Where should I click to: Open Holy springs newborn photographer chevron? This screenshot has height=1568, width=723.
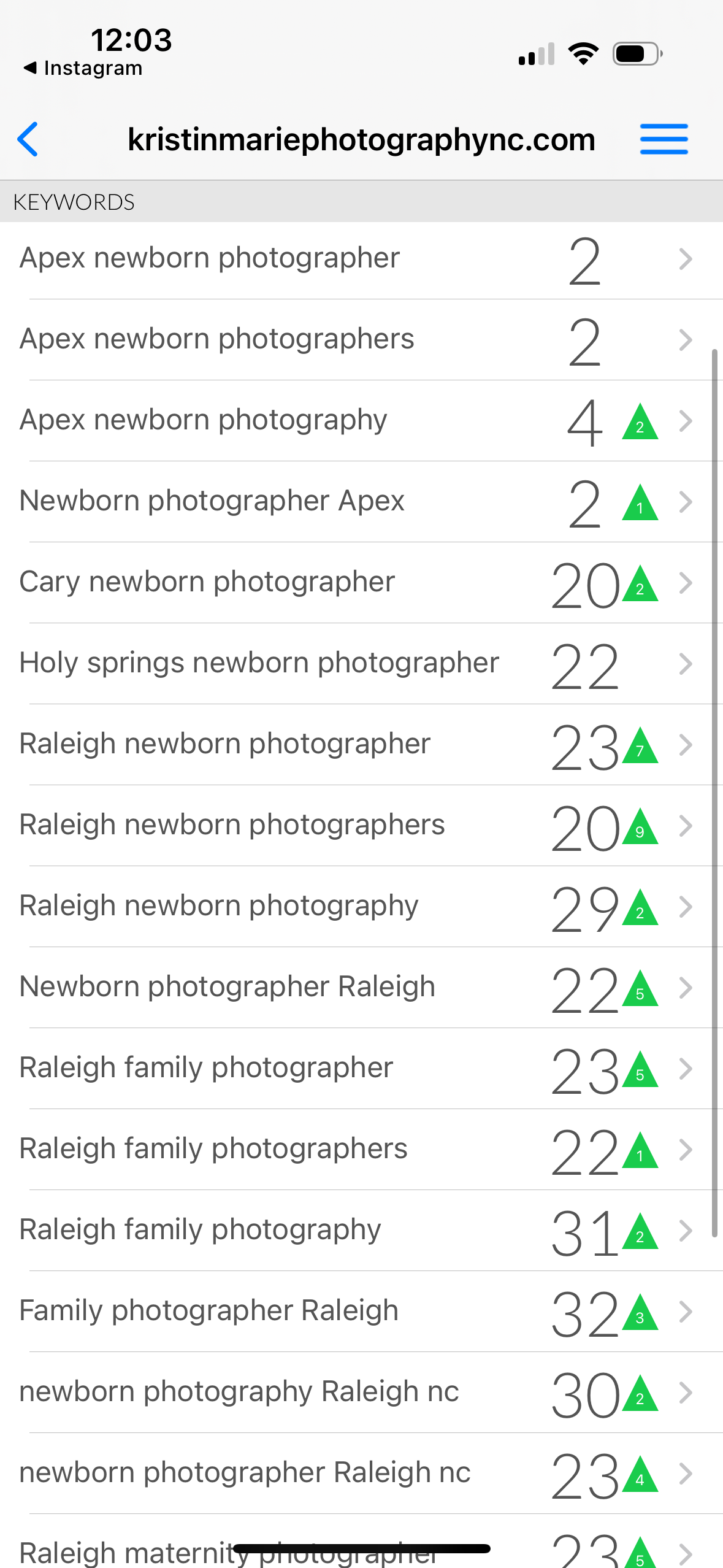pos(686,664)
